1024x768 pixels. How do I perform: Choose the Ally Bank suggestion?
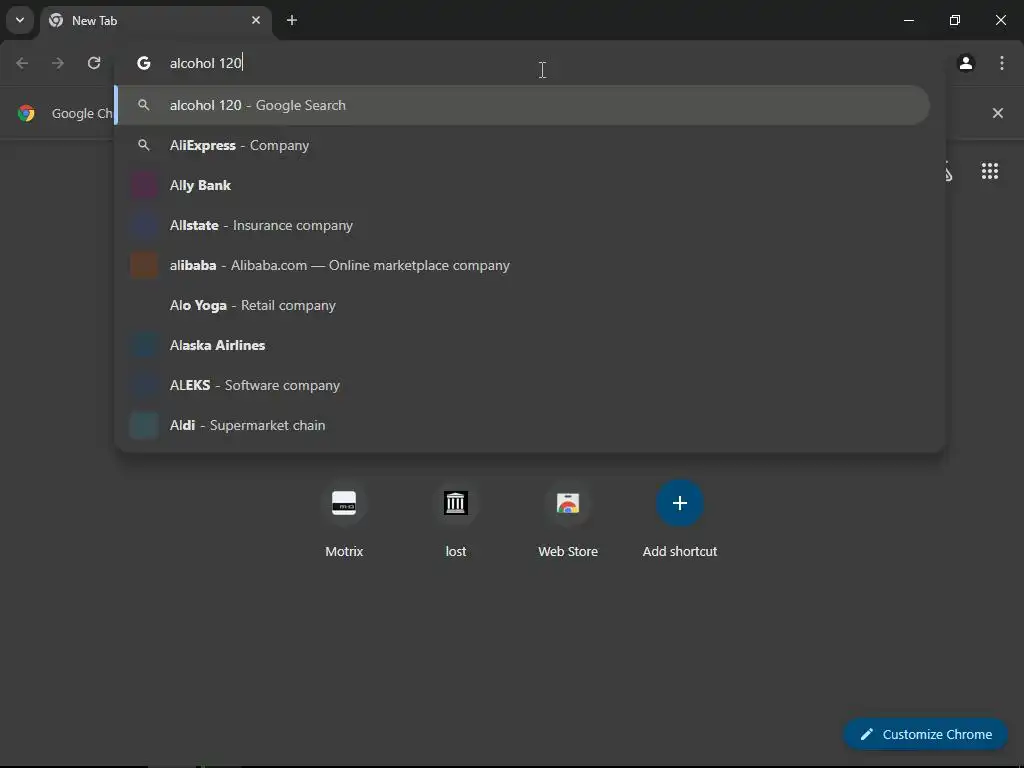click(522, 185)
